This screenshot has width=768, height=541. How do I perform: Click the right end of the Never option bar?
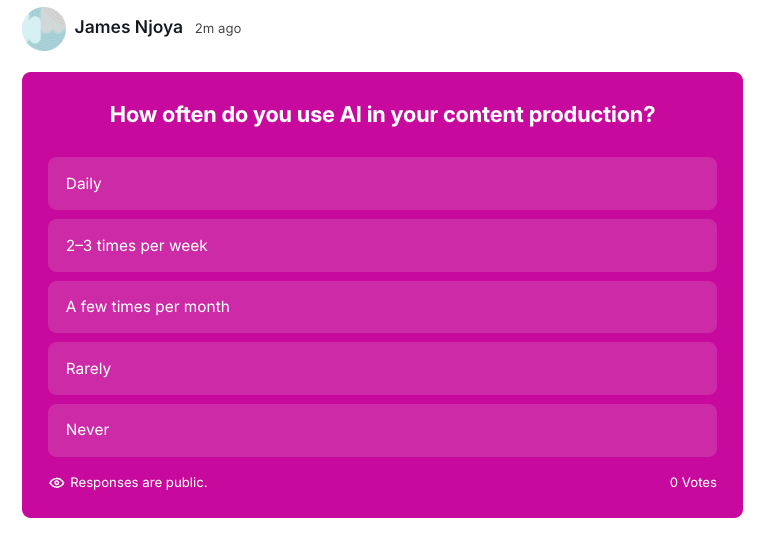coord(690,430)
